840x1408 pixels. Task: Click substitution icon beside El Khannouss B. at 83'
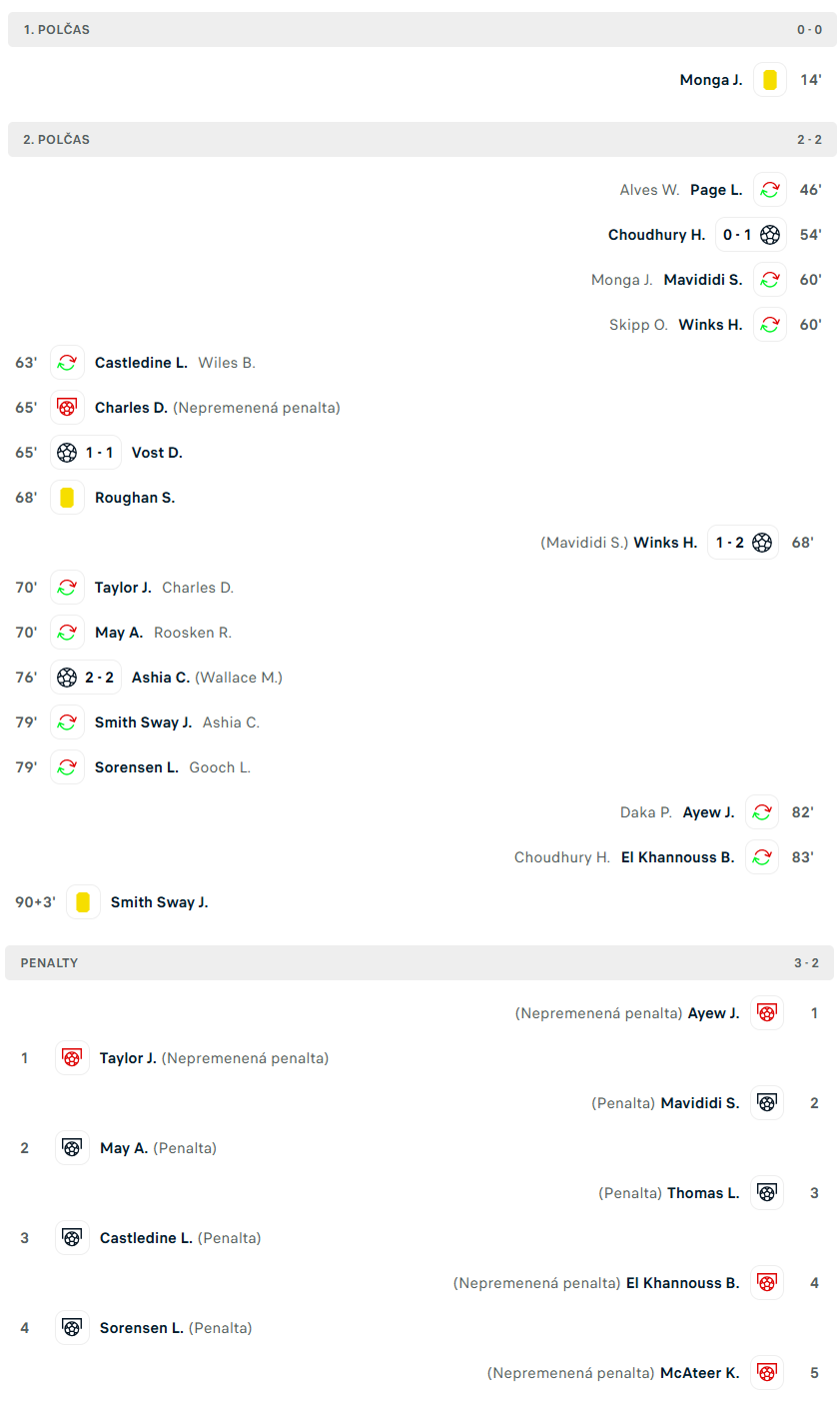click(762, 857)
